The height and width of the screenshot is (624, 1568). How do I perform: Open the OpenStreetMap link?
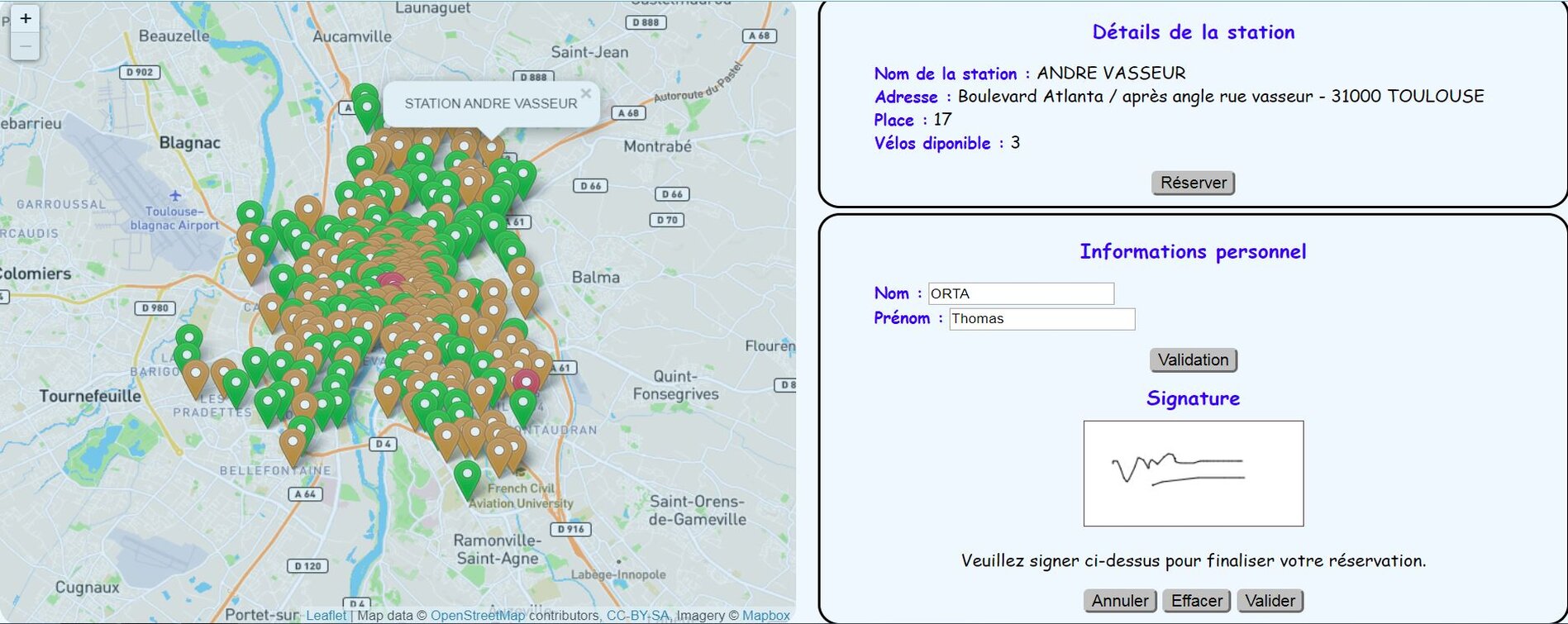coord(477,616)
